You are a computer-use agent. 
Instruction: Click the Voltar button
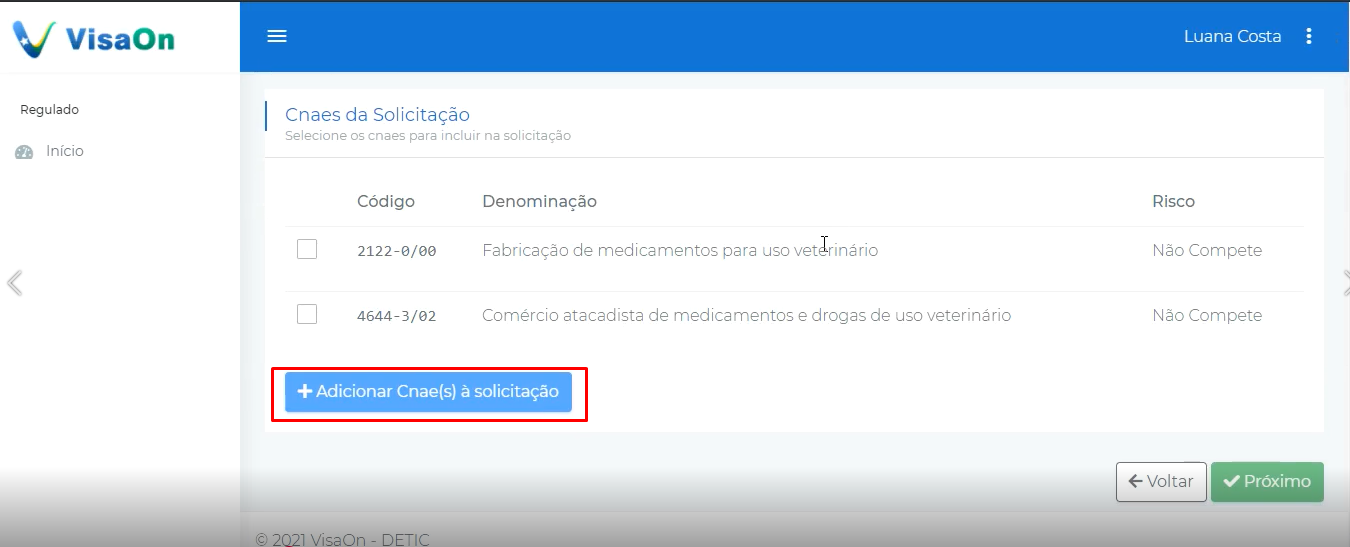pyautogui.click(x=1160, y=481)
